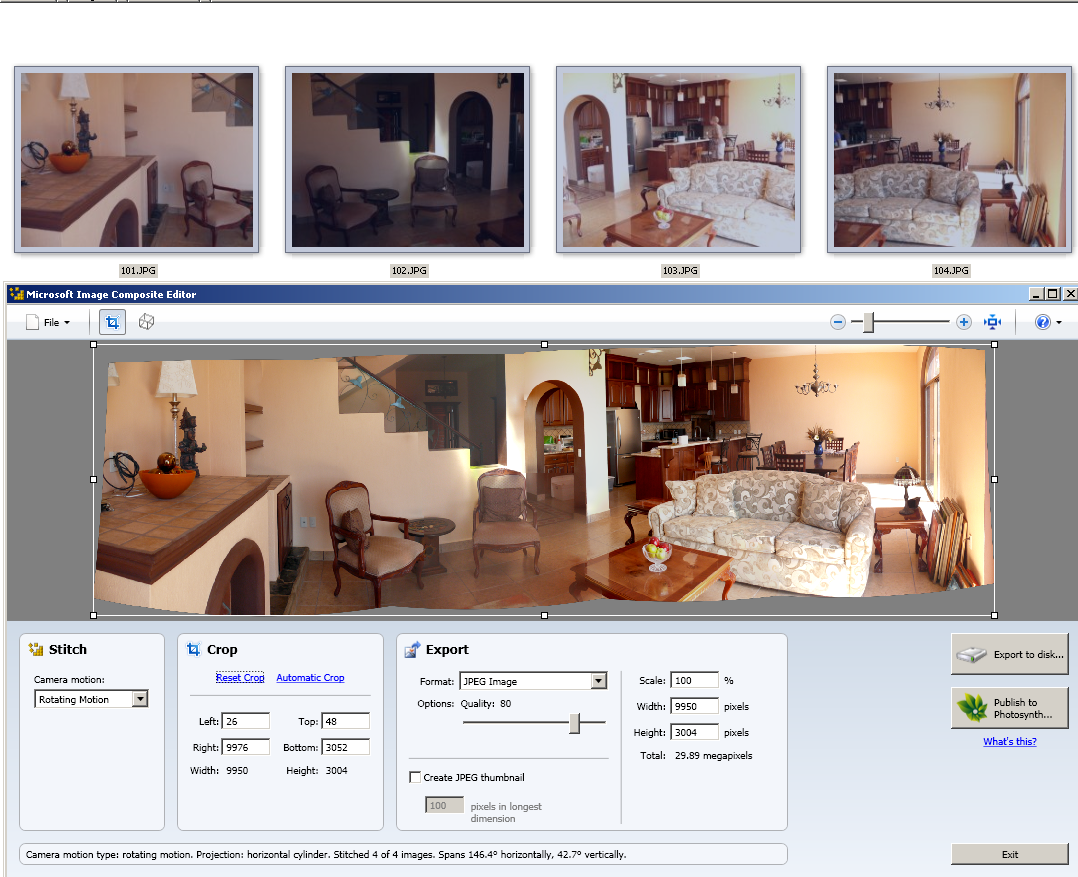Click the Export panel heading icon
The width and height of the screenshot is (1078, 877).
point(412,650)
